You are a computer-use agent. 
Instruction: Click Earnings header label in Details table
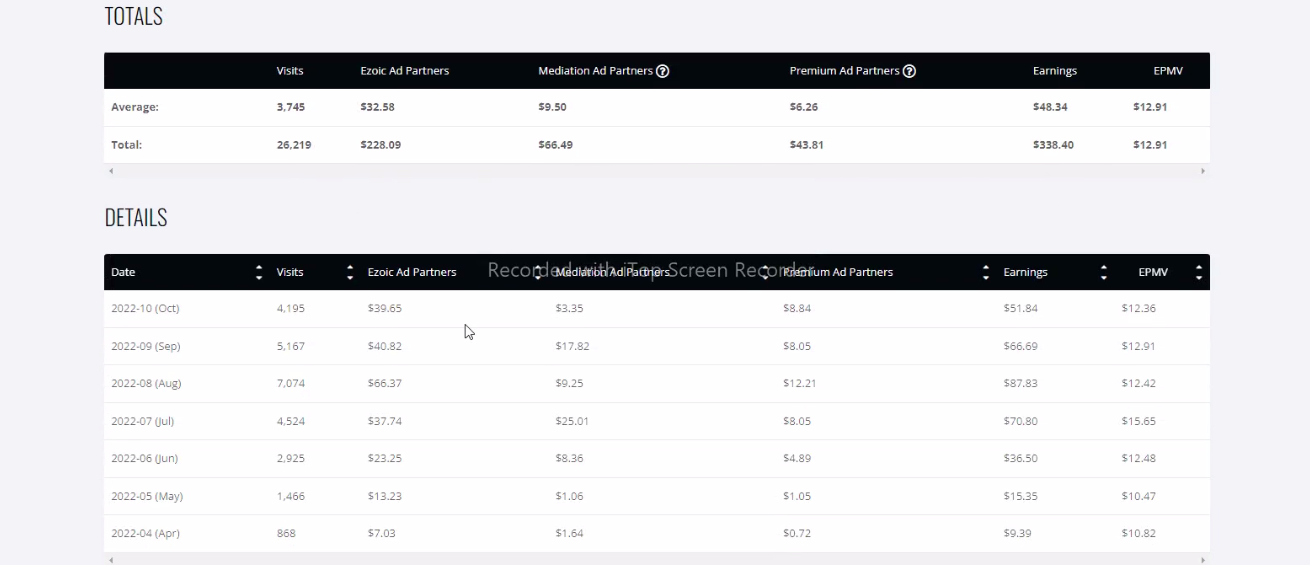tap(1026, 272)
